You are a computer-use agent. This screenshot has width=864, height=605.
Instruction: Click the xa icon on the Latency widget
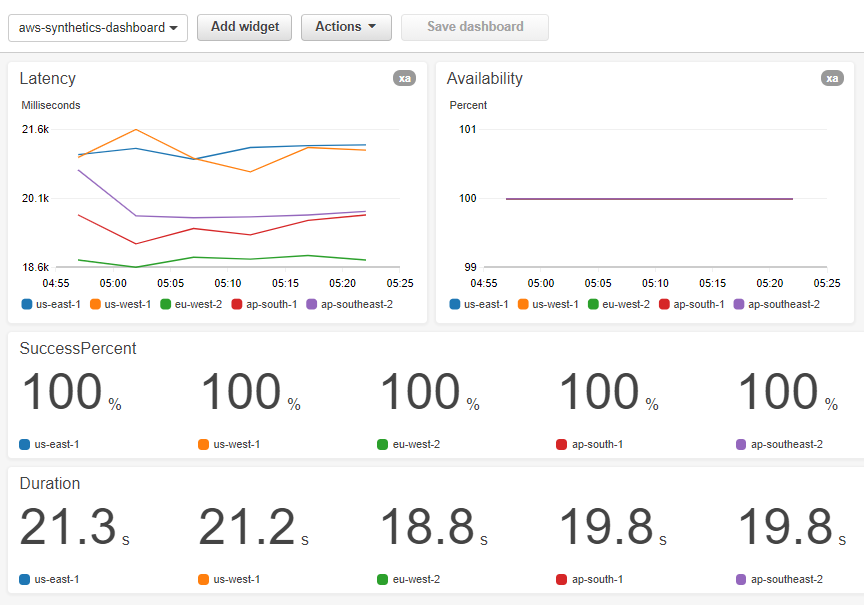point(404,78)
